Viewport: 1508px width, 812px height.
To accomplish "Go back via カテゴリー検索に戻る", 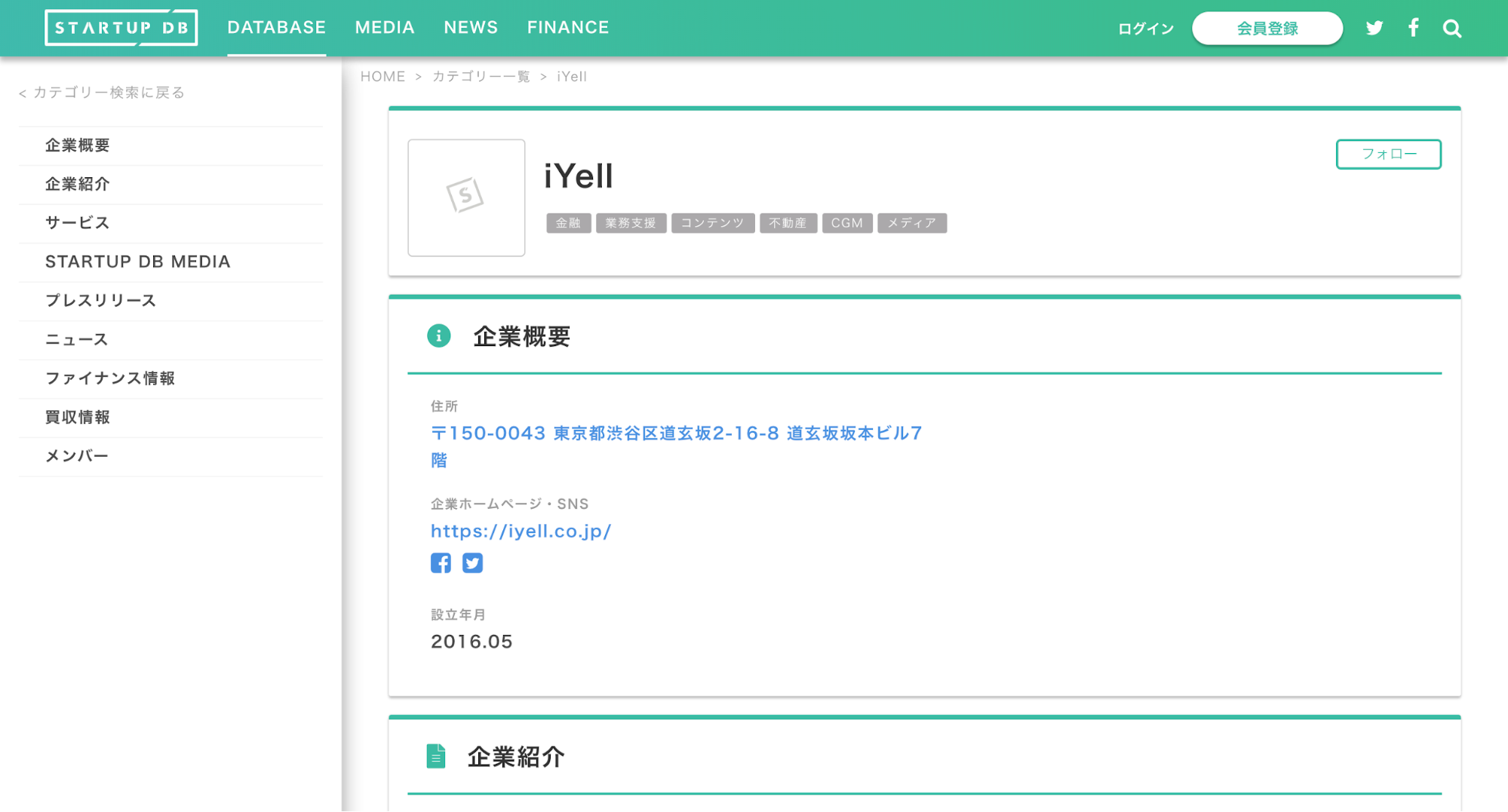I will [x=102, y=93].
